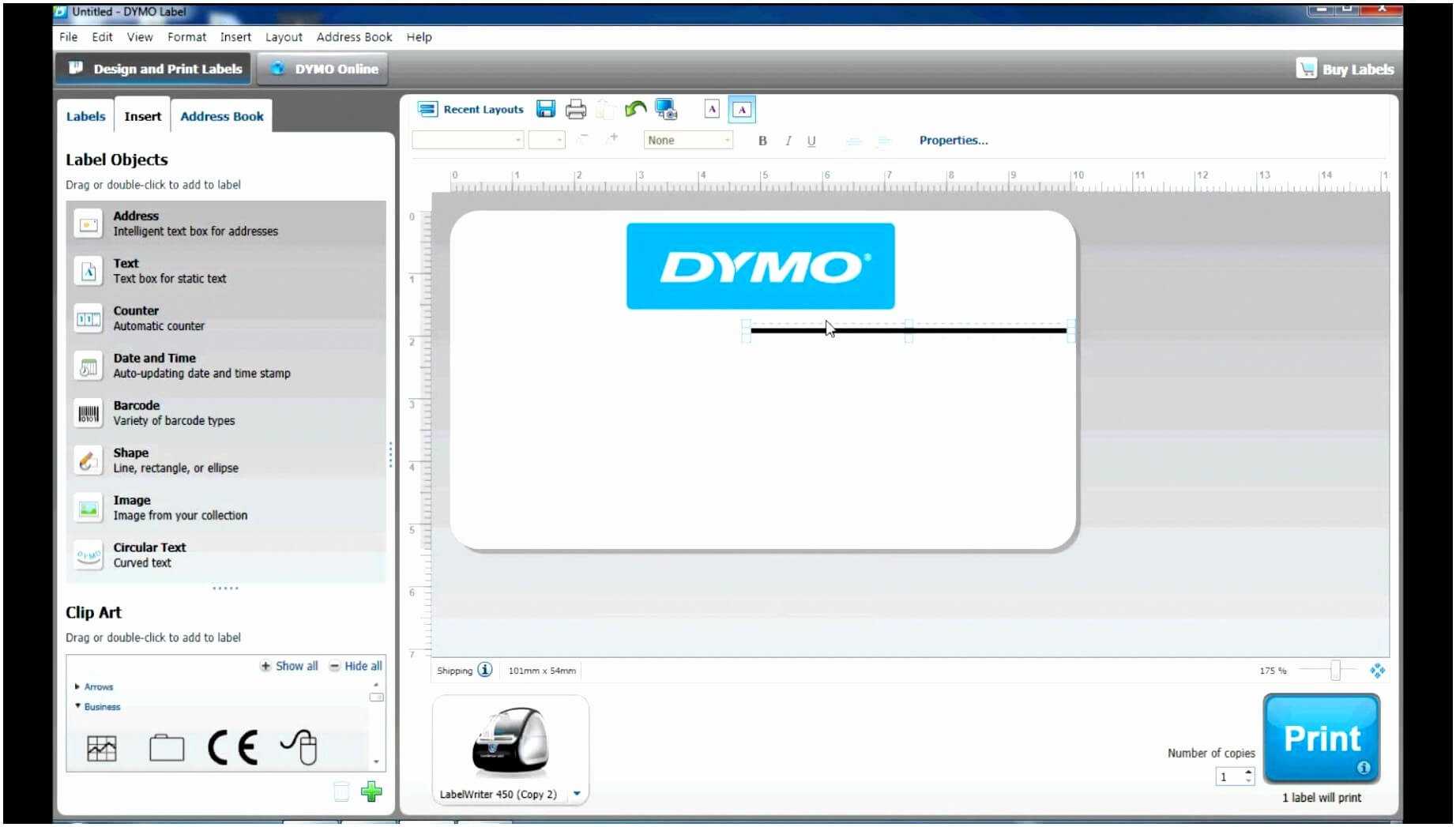Open the Edit menu
Image resolution: width=1456 pixels, height=827 pixels.
click(102, 37)
